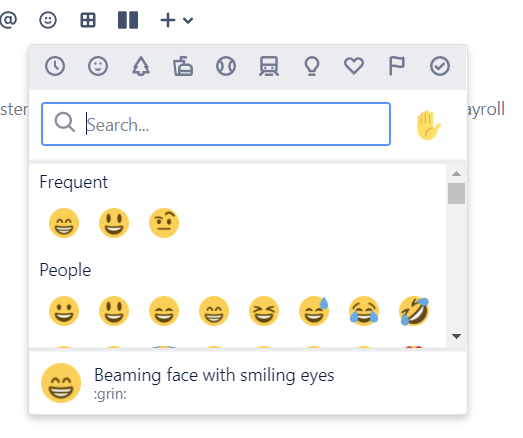Pick third smiling eyes emoji in People
The height and width of the screenshot is (438, 523).
point(164,311)
